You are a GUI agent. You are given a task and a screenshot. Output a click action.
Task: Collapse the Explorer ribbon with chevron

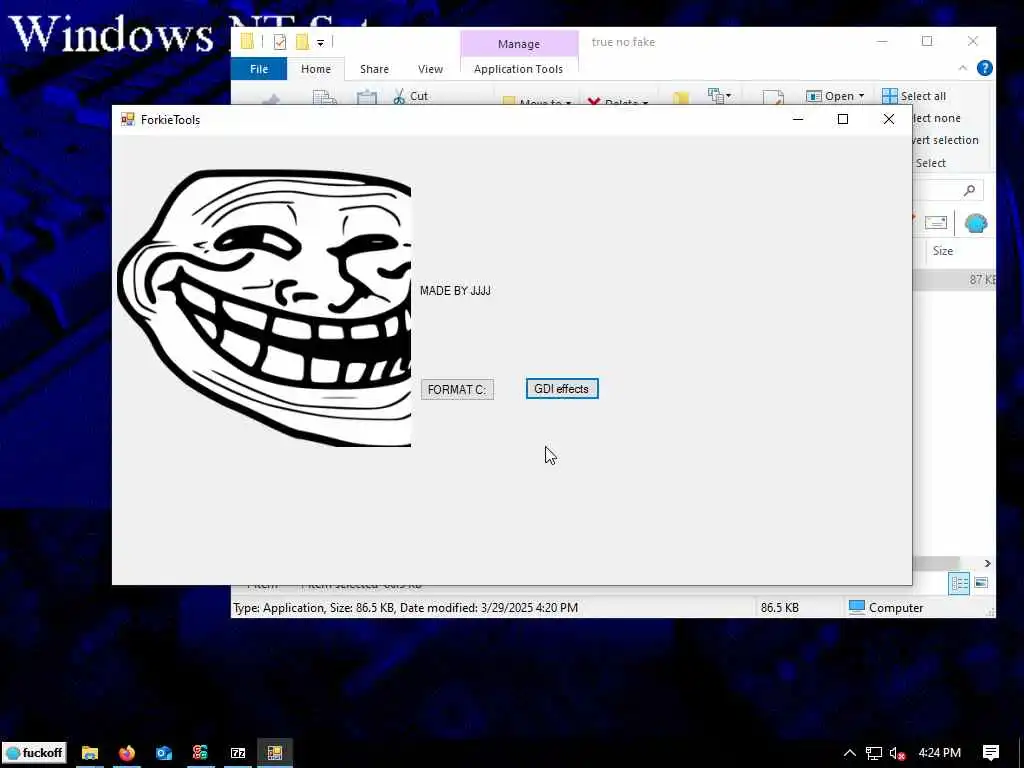coord(963,68)
